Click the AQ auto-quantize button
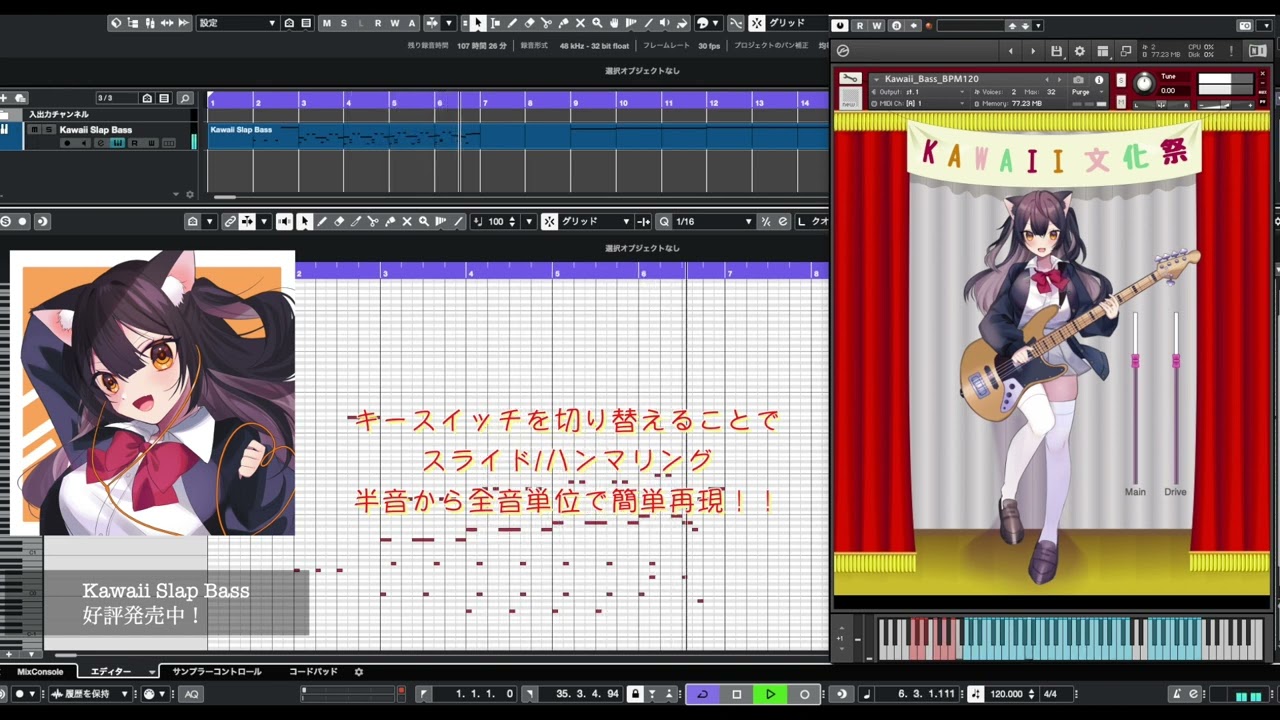The image size is (1280, 720). (x=191, y=694)
